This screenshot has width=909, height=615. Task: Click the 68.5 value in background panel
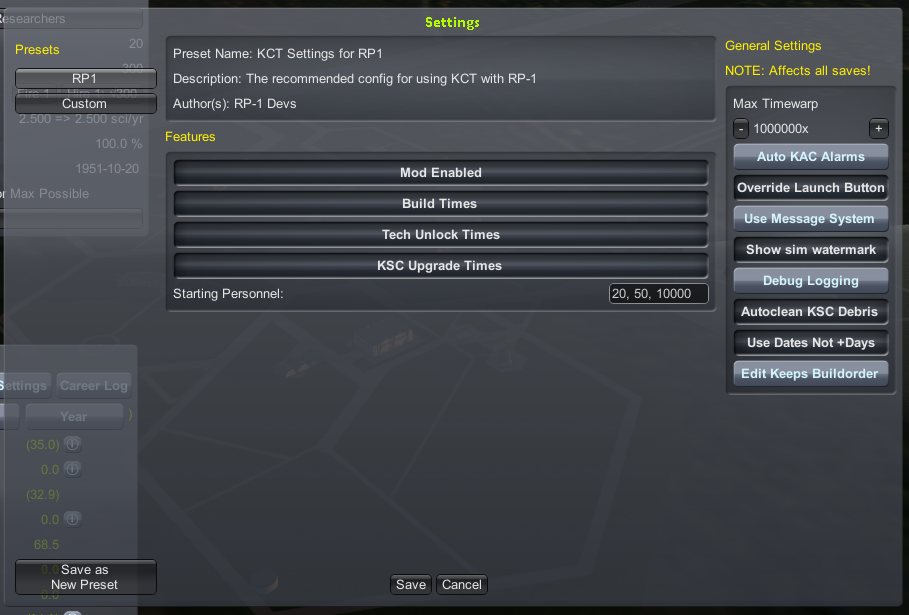coord(46,545)
